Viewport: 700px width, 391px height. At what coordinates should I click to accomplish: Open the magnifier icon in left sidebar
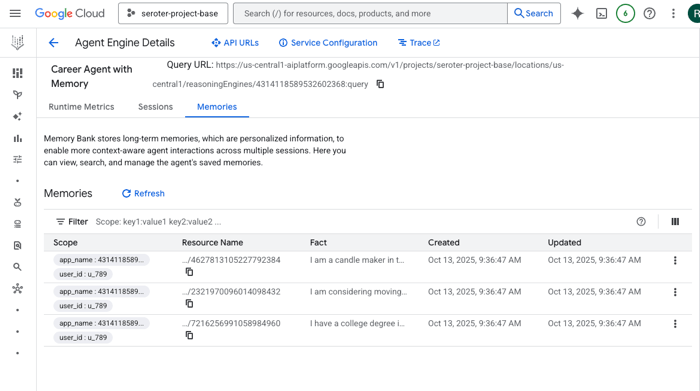[17, 267]
